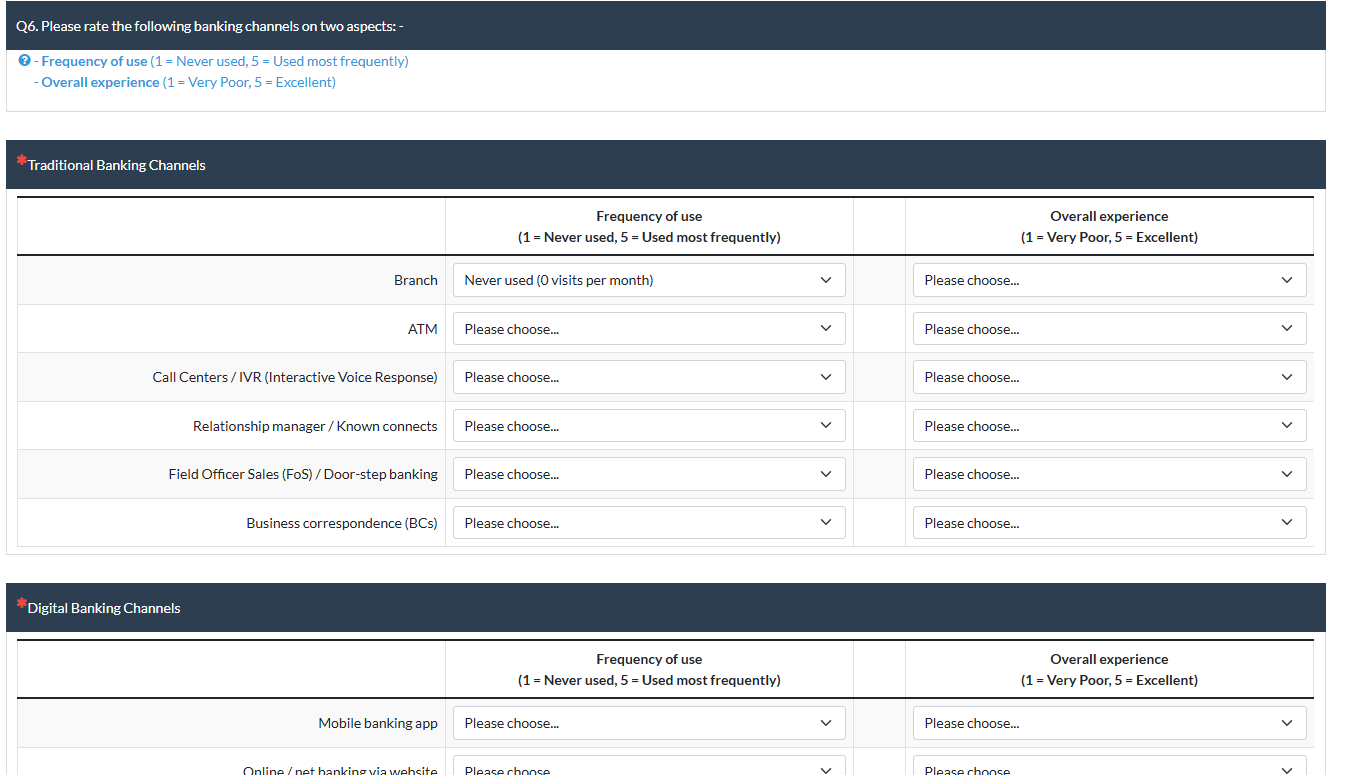
Task: Open Branch frequency of use dropdown
Action: (649, 280)
